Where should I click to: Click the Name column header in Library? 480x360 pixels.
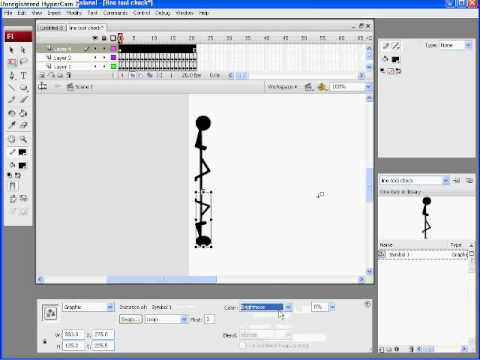(x=386, y=245)
